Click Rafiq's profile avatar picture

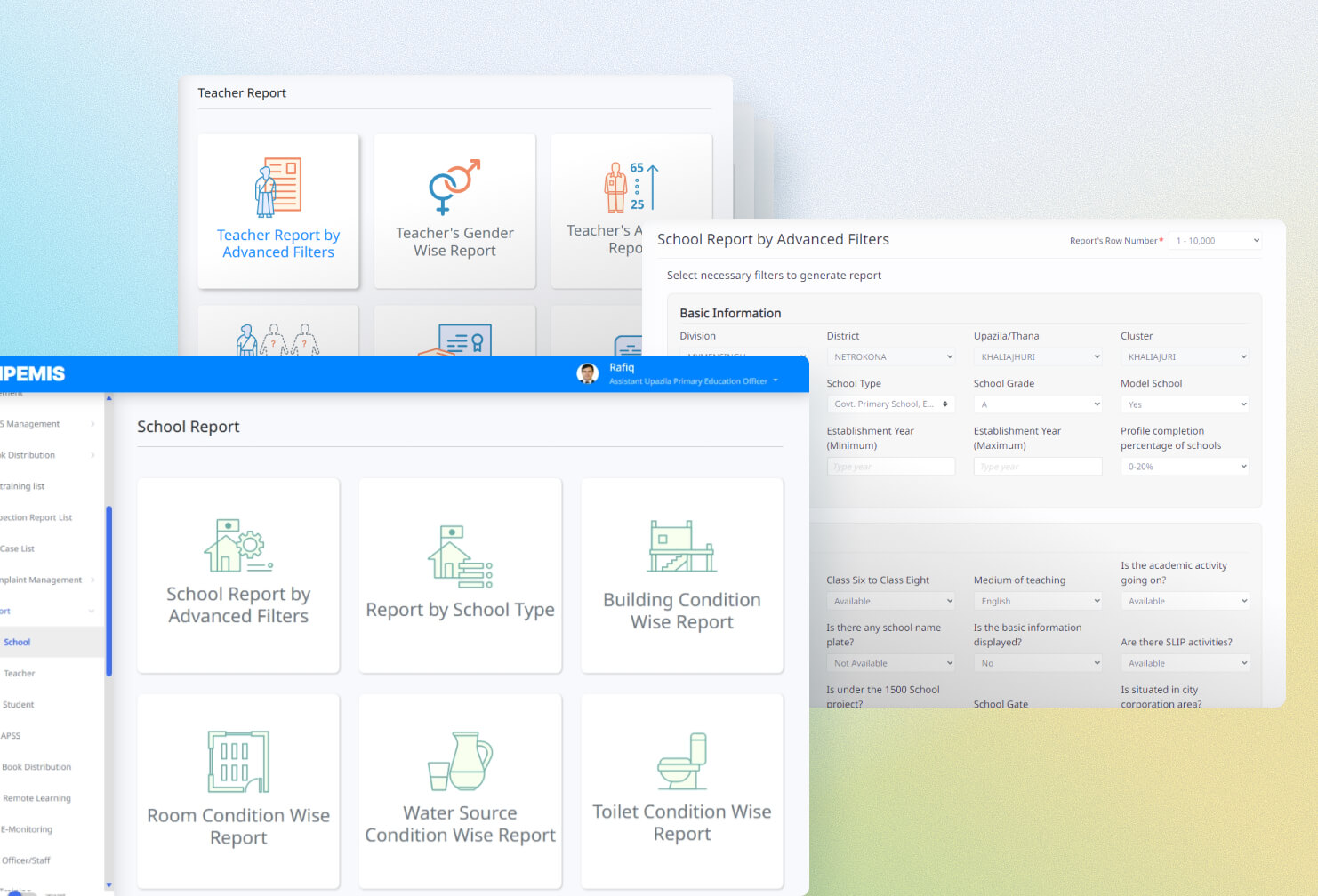coord(587,374)
